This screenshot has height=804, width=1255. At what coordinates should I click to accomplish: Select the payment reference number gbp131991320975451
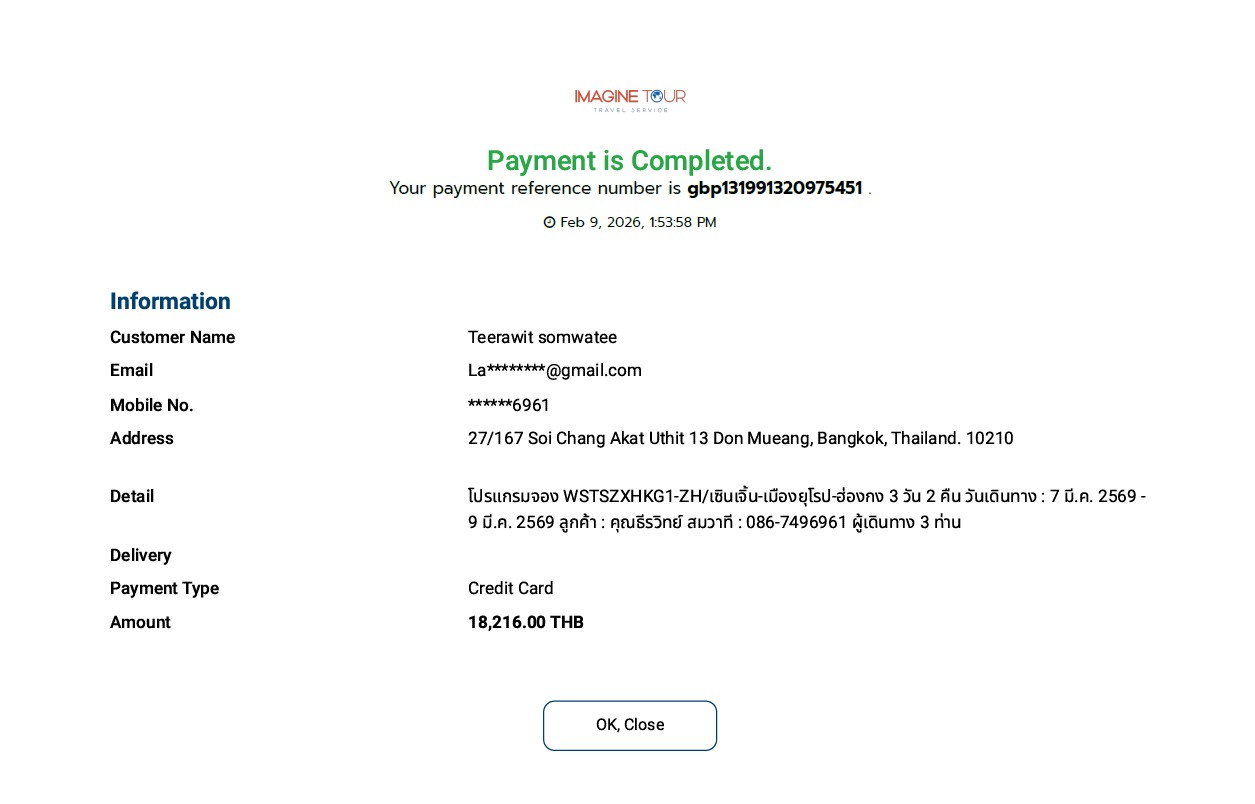774,188
